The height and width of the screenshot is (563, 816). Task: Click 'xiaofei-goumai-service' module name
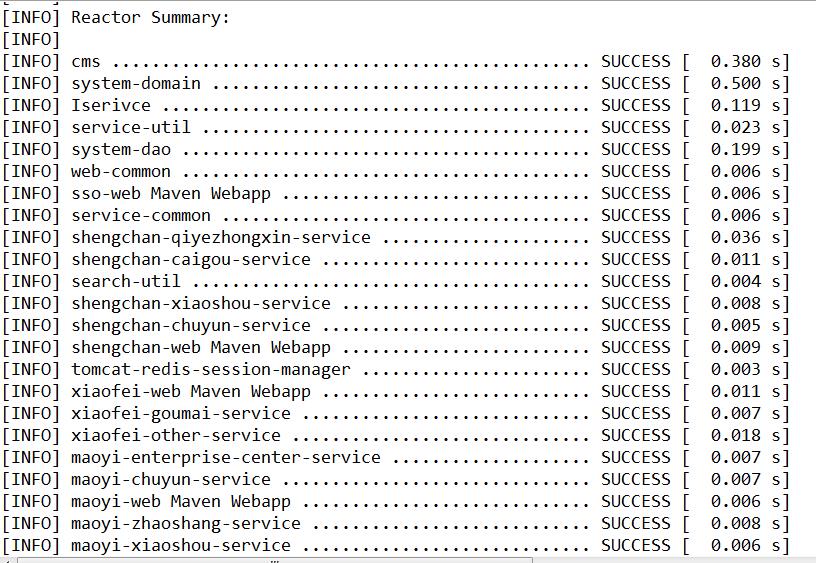(x=181, y=414)
